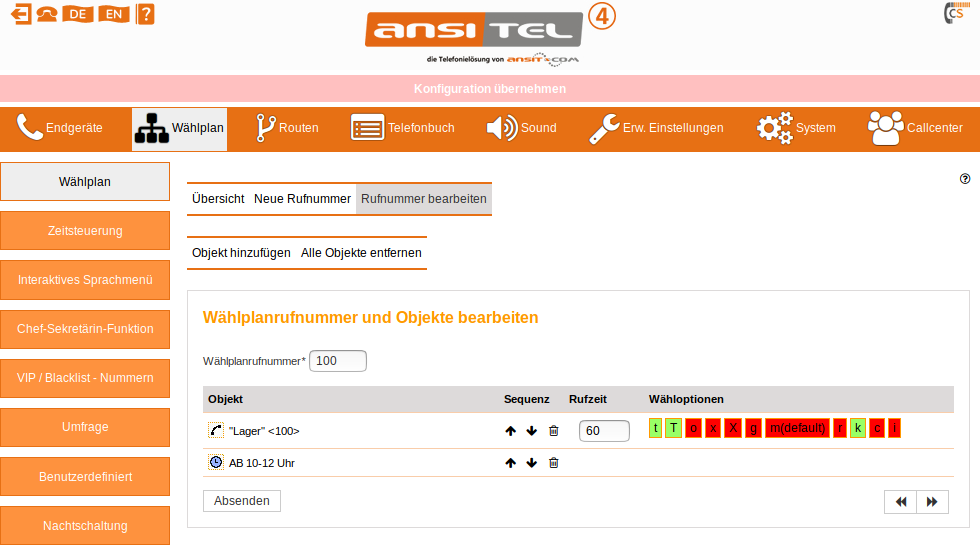Image resolution: width=980 pixels, height=555 pixels.
Task: Go to Telefonbuch in the navigation bar
Action: 402,129
